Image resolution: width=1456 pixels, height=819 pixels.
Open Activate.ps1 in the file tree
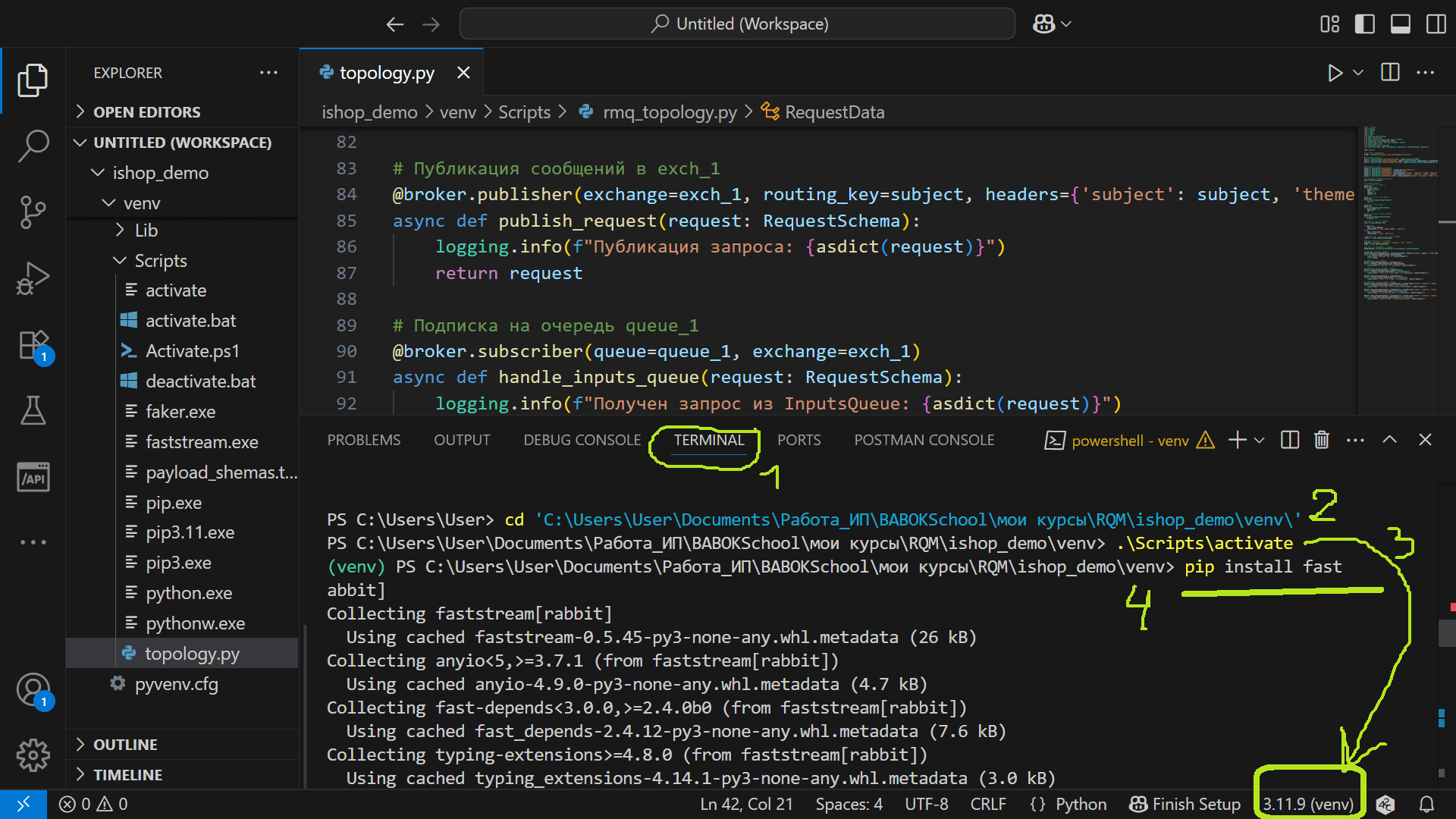(192, 351)
